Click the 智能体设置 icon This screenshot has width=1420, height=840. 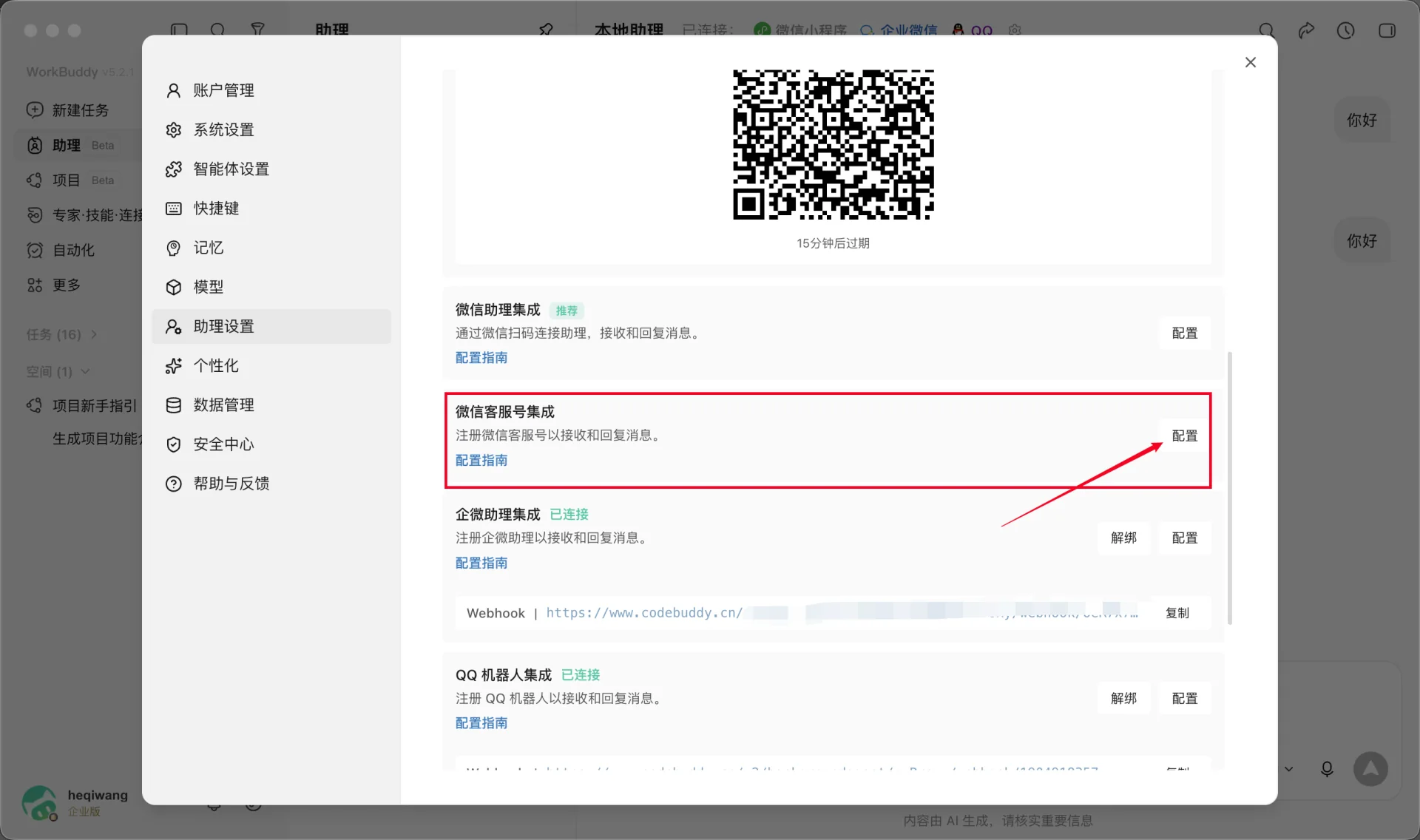click(x=173, y=169)
